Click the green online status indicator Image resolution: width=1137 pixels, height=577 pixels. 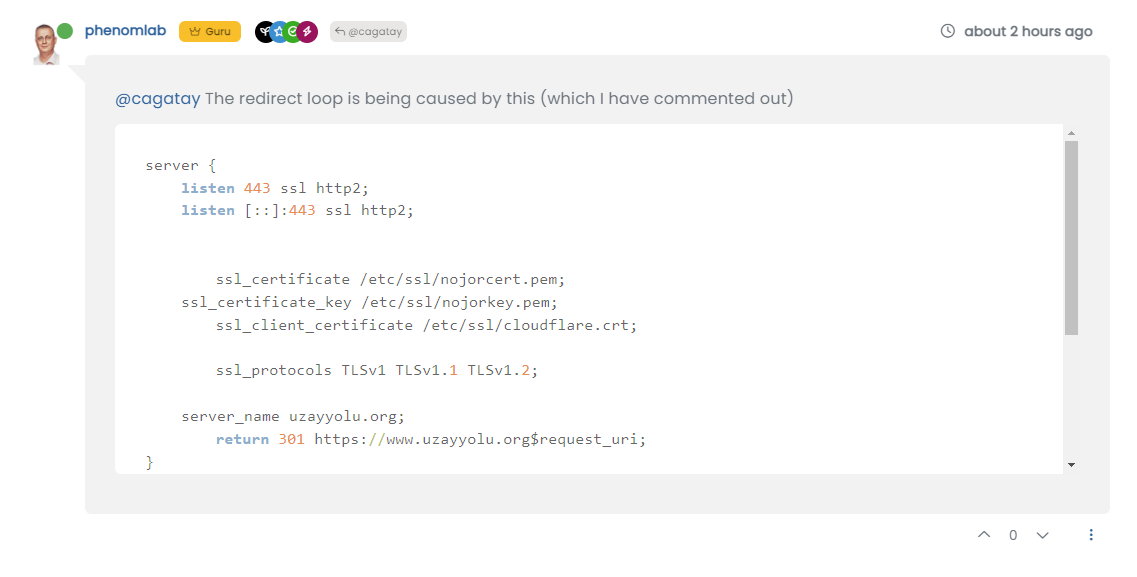point(65,31)
